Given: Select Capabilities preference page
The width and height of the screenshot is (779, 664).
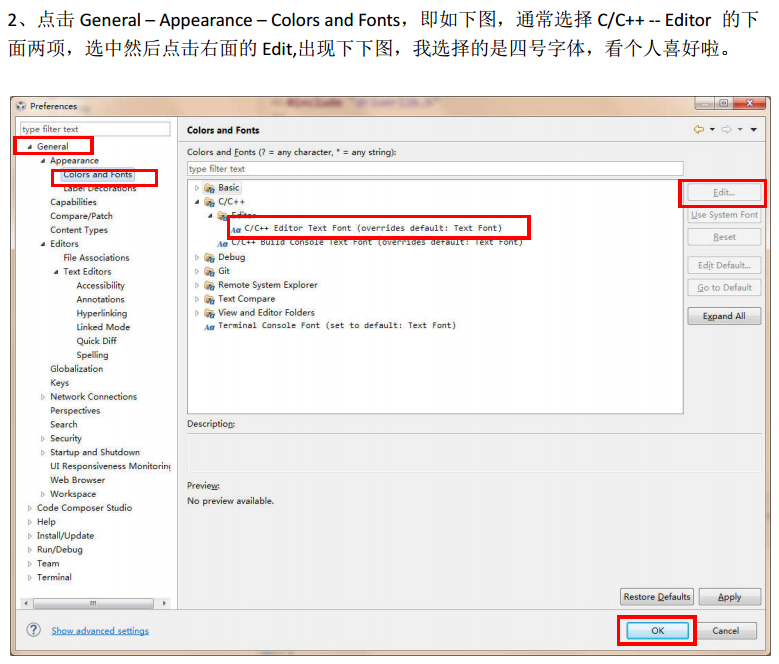Looking at the screenshot, I should (x=73, y=202).
